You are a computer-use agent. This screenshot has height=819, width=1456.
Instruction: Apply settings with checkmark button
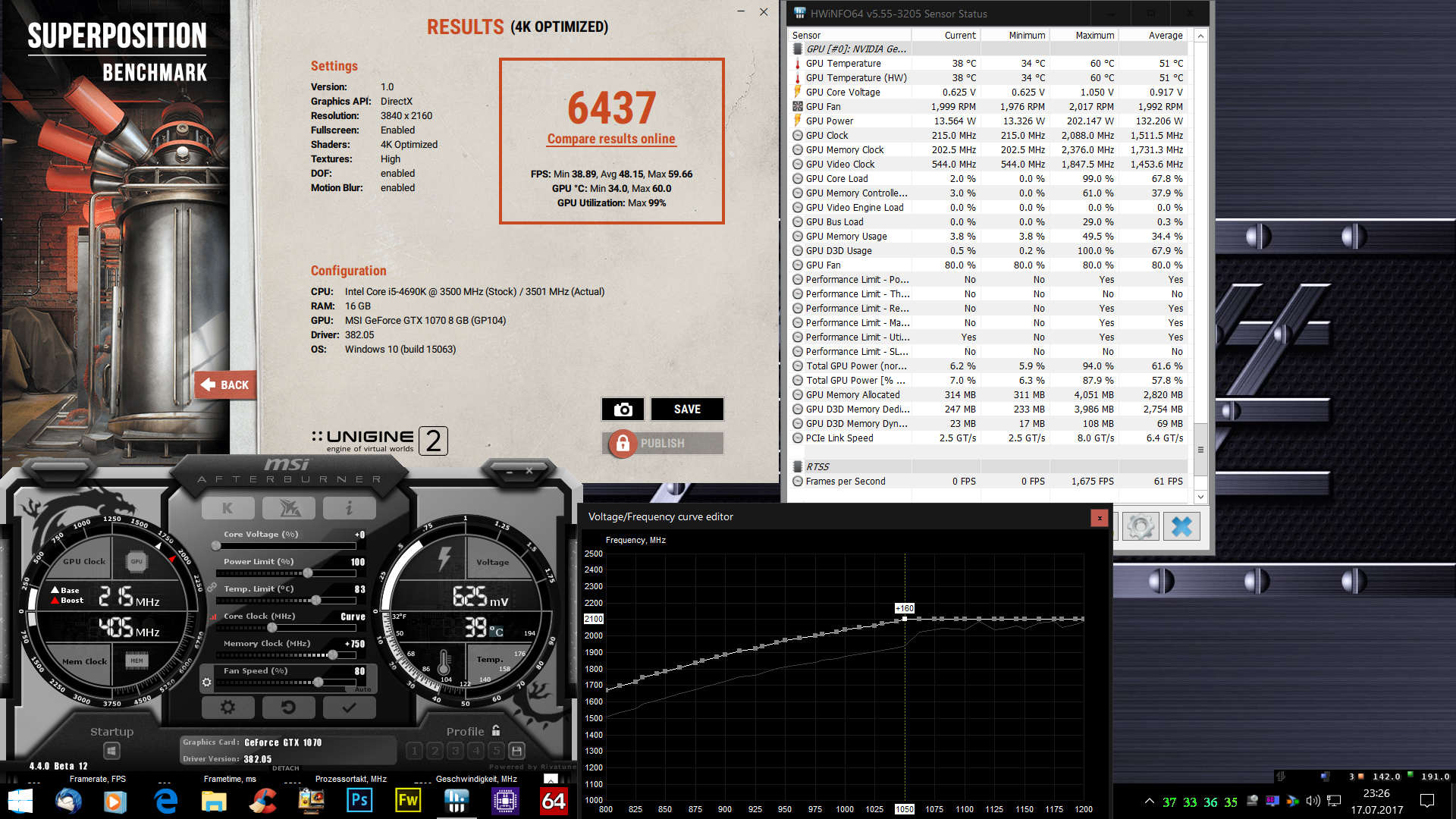(349, 708)
